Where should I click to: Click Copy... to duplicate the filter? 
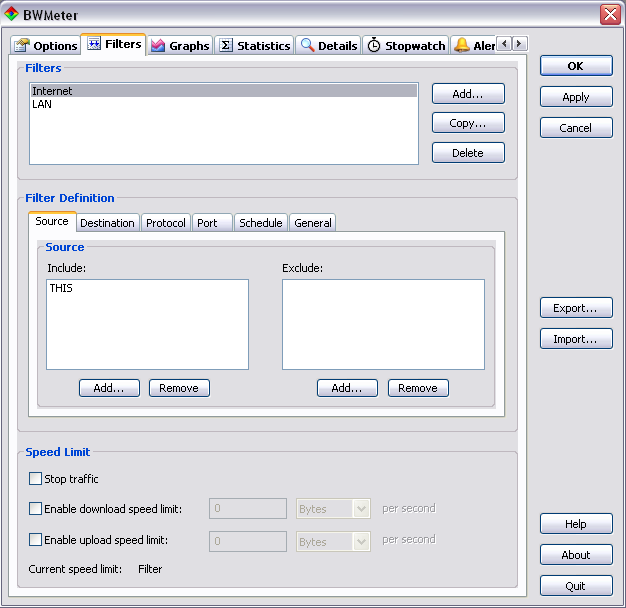tap(468, 123)
